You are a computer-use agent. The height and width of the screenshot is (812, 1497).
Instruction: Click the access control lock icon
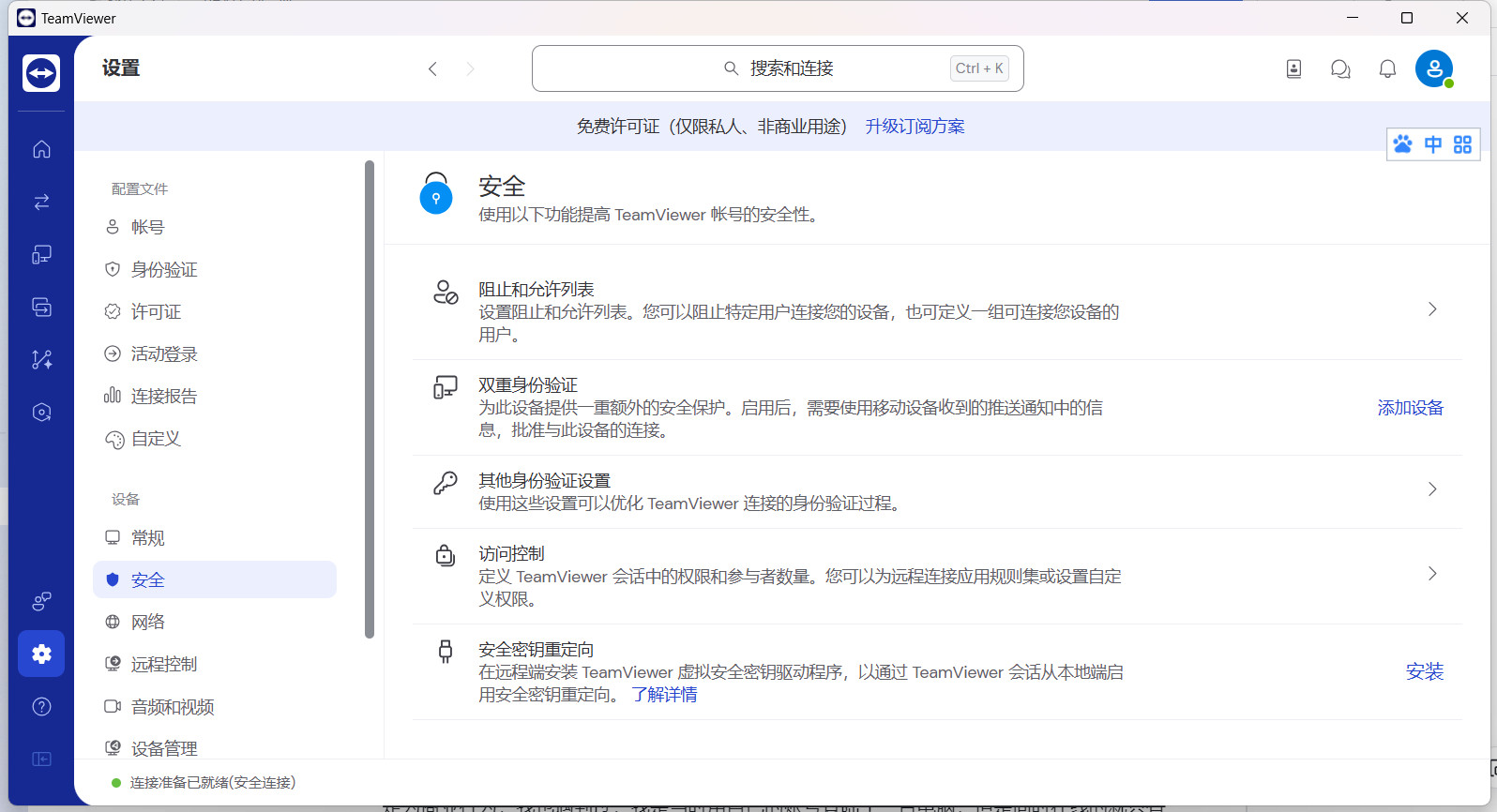(446, 555)
